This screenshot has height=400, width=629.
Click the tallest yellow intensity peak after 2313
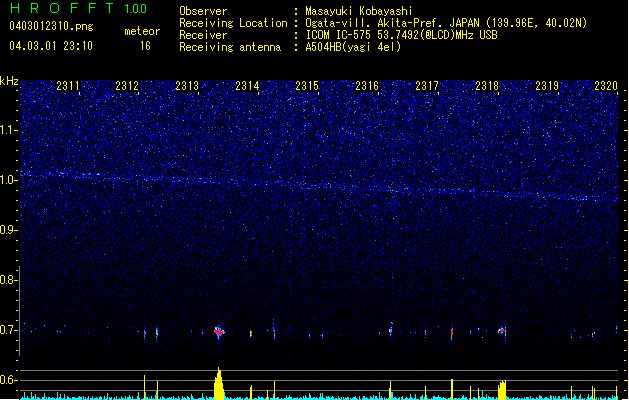(218, 383)
